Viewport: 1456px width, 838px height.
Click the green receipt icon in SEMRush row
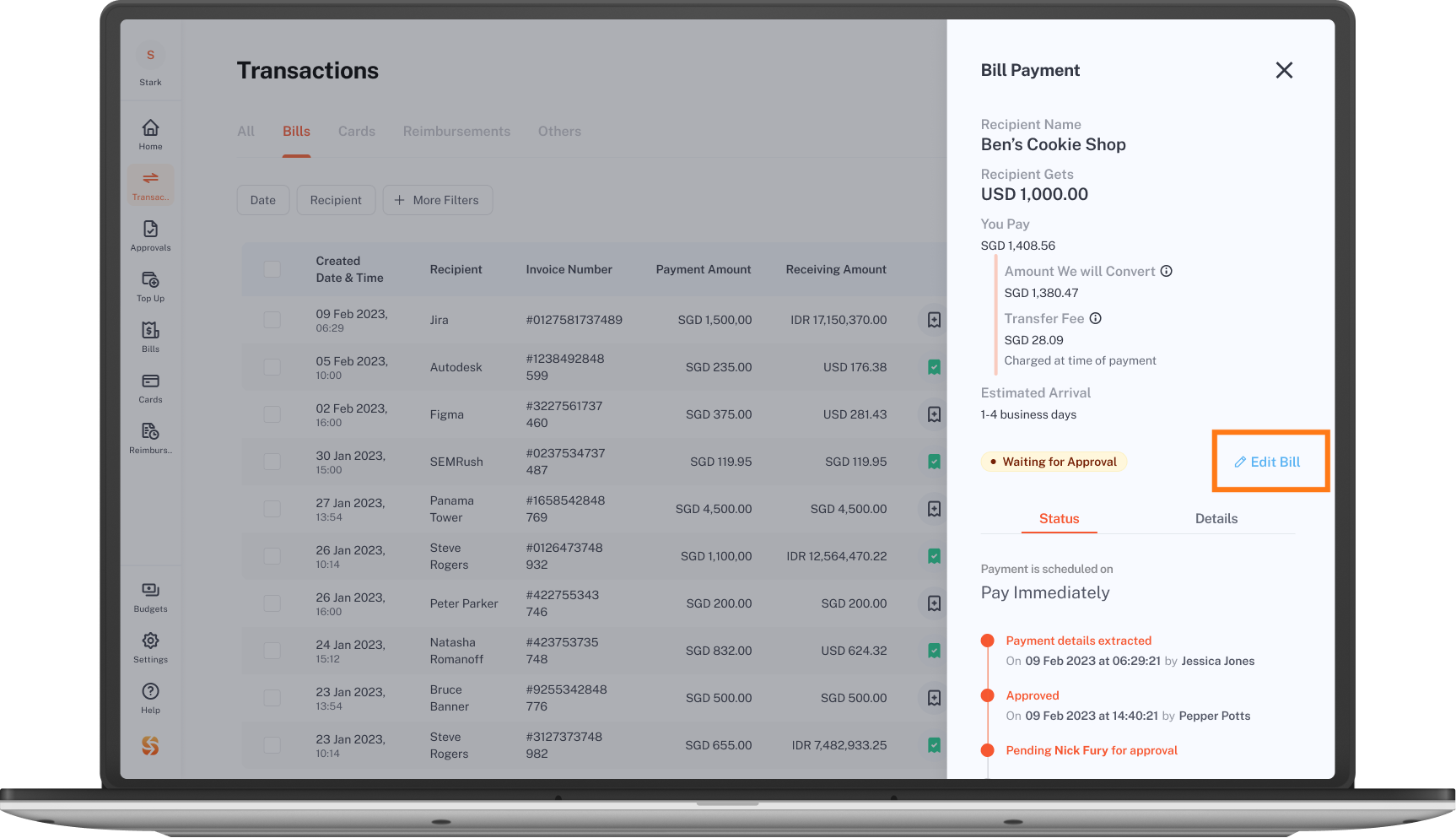point(934,462)
